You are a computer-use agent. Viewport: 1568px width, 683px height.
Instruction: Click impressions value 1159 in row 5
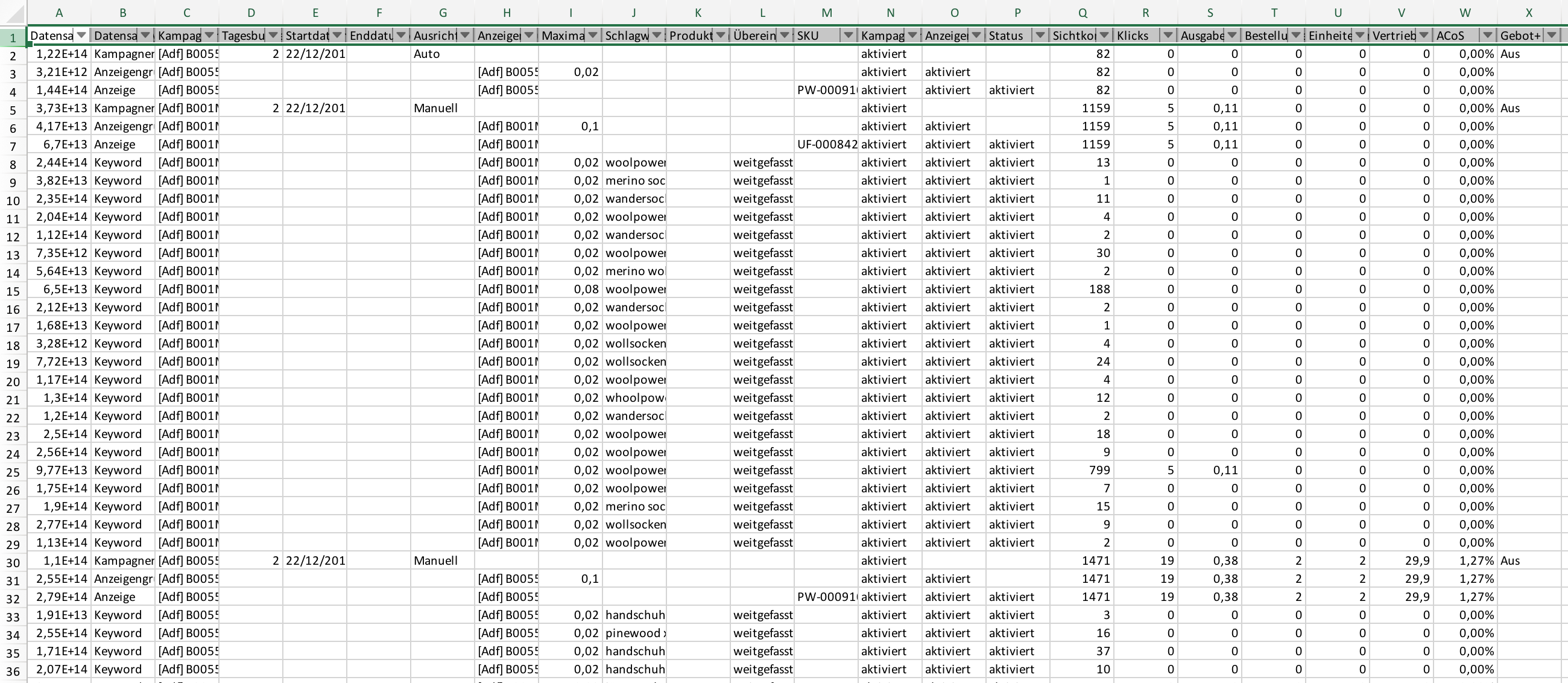click(x=1082, y=108)
